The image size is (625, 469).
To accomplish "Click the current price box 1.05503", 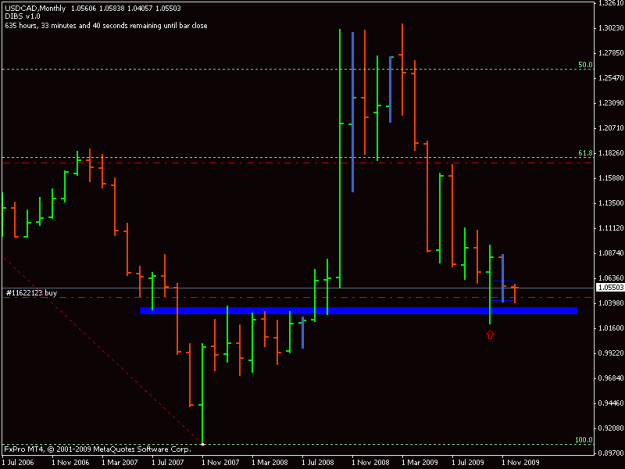I will pyautogui.click(x=610, y=287).
